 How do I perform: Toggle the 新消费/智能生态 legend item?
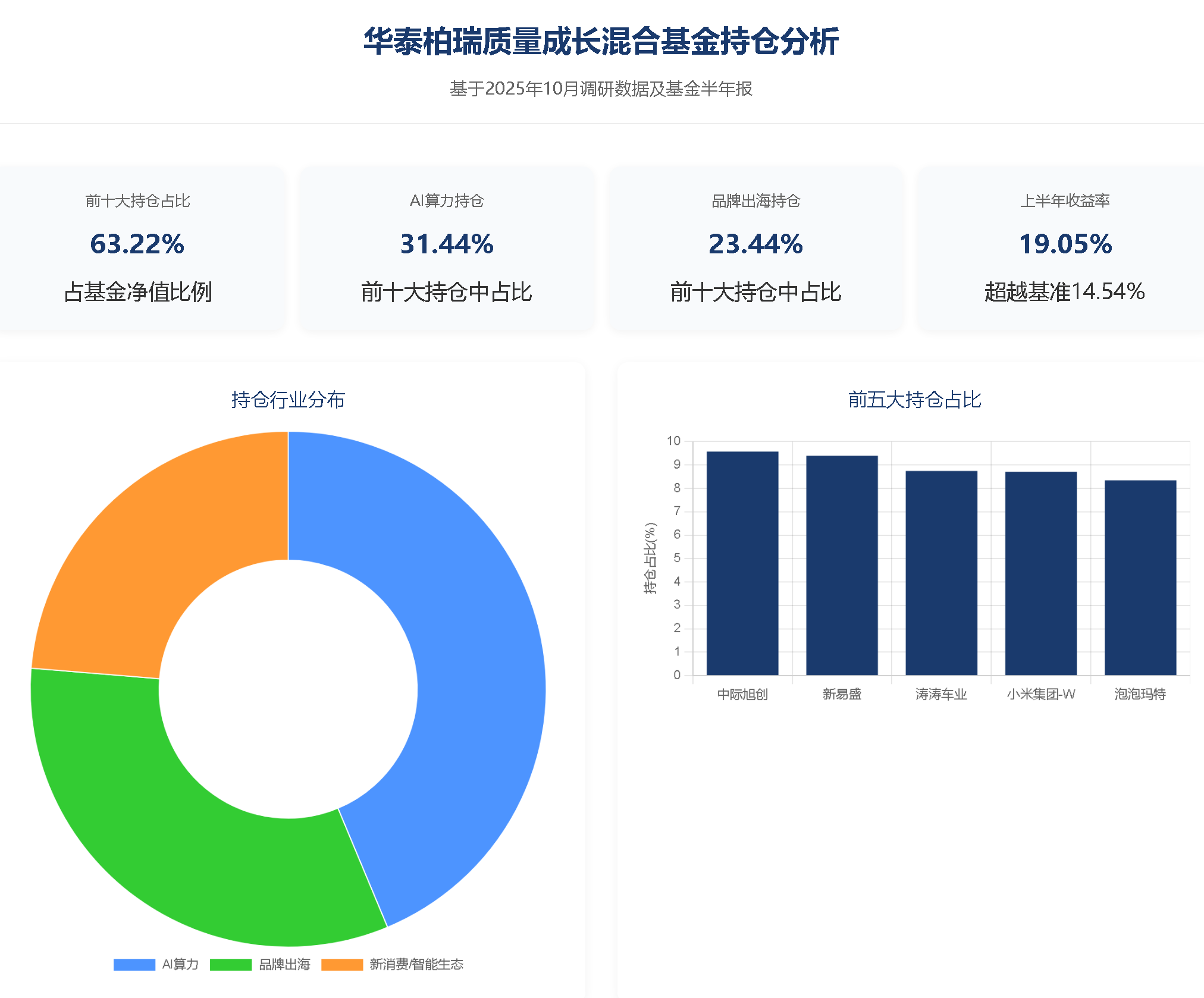click(416, 964)
